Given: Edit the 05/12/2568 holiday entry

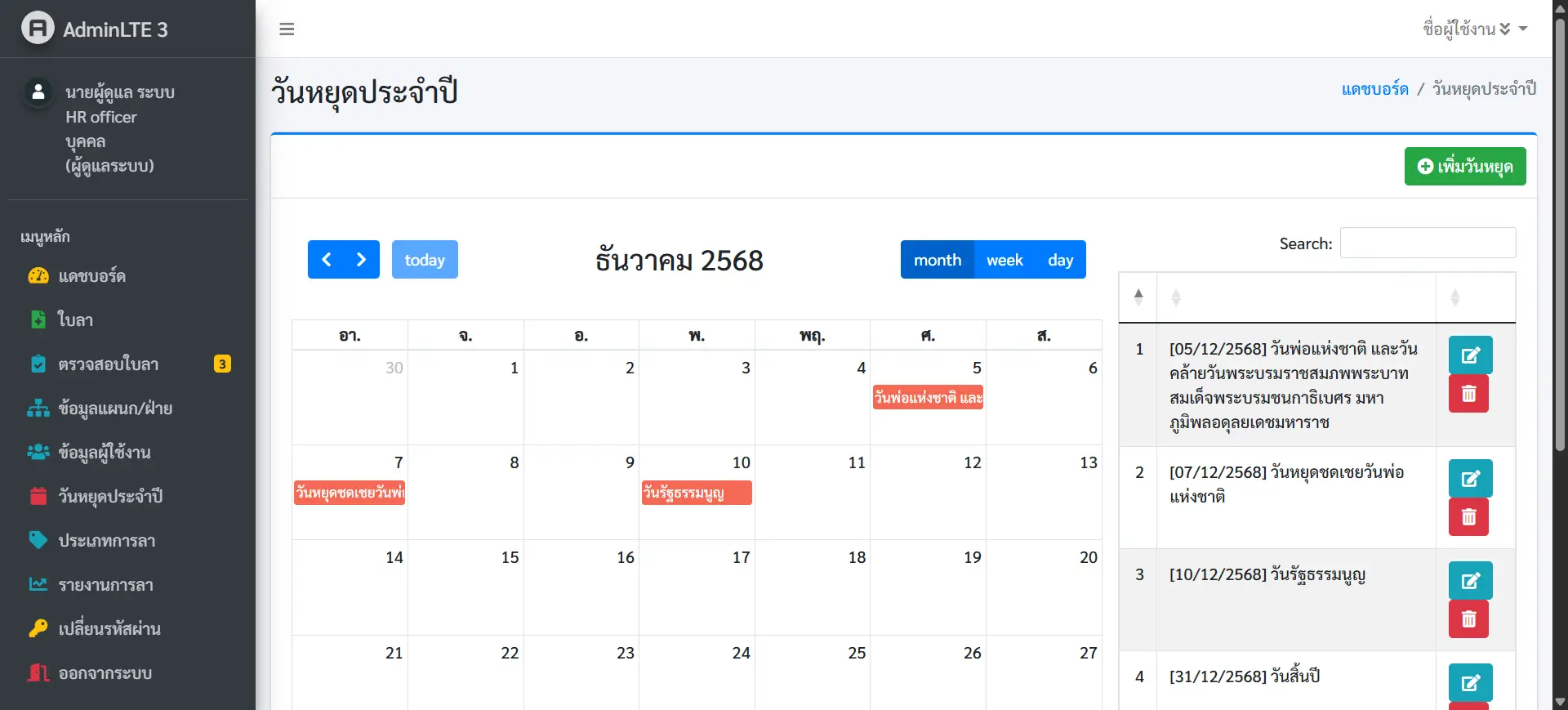Looking at the screenshot, I should (1470, 355).
